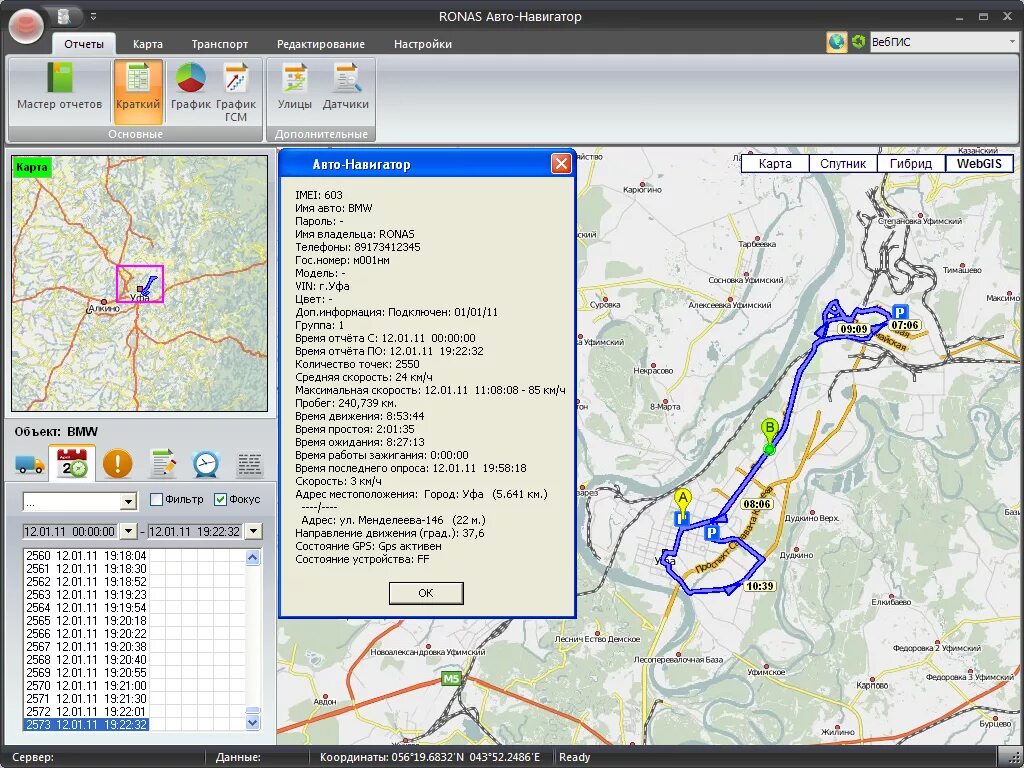Click OK in the Авто-Навигатор dialog
The image size is (1024, 768).
426,593
